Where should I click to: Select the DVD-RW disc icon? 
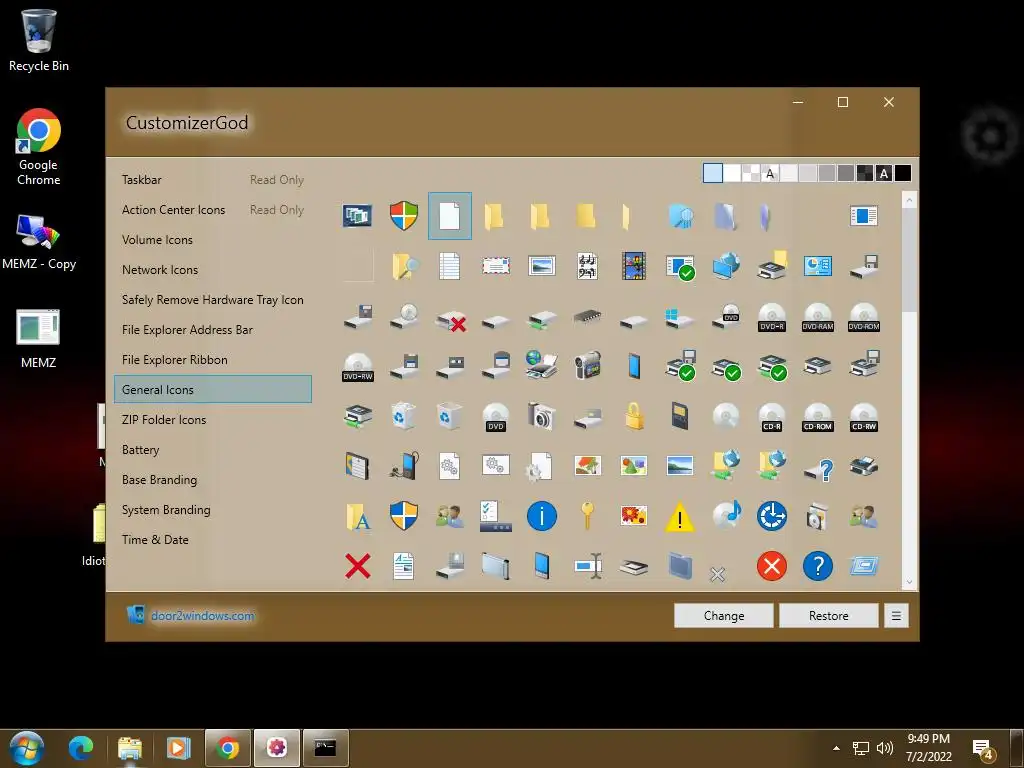pyautogui.click(x=358, y=367)
